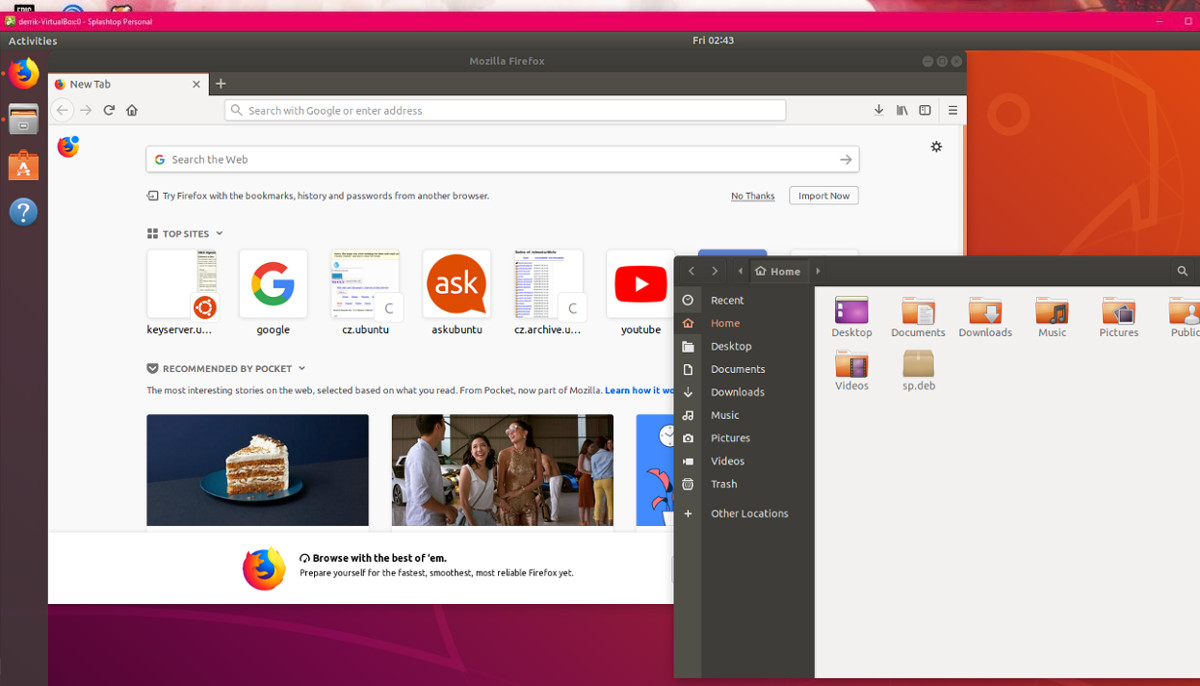Open the Help icon in the dock

[x=24, y=211]
